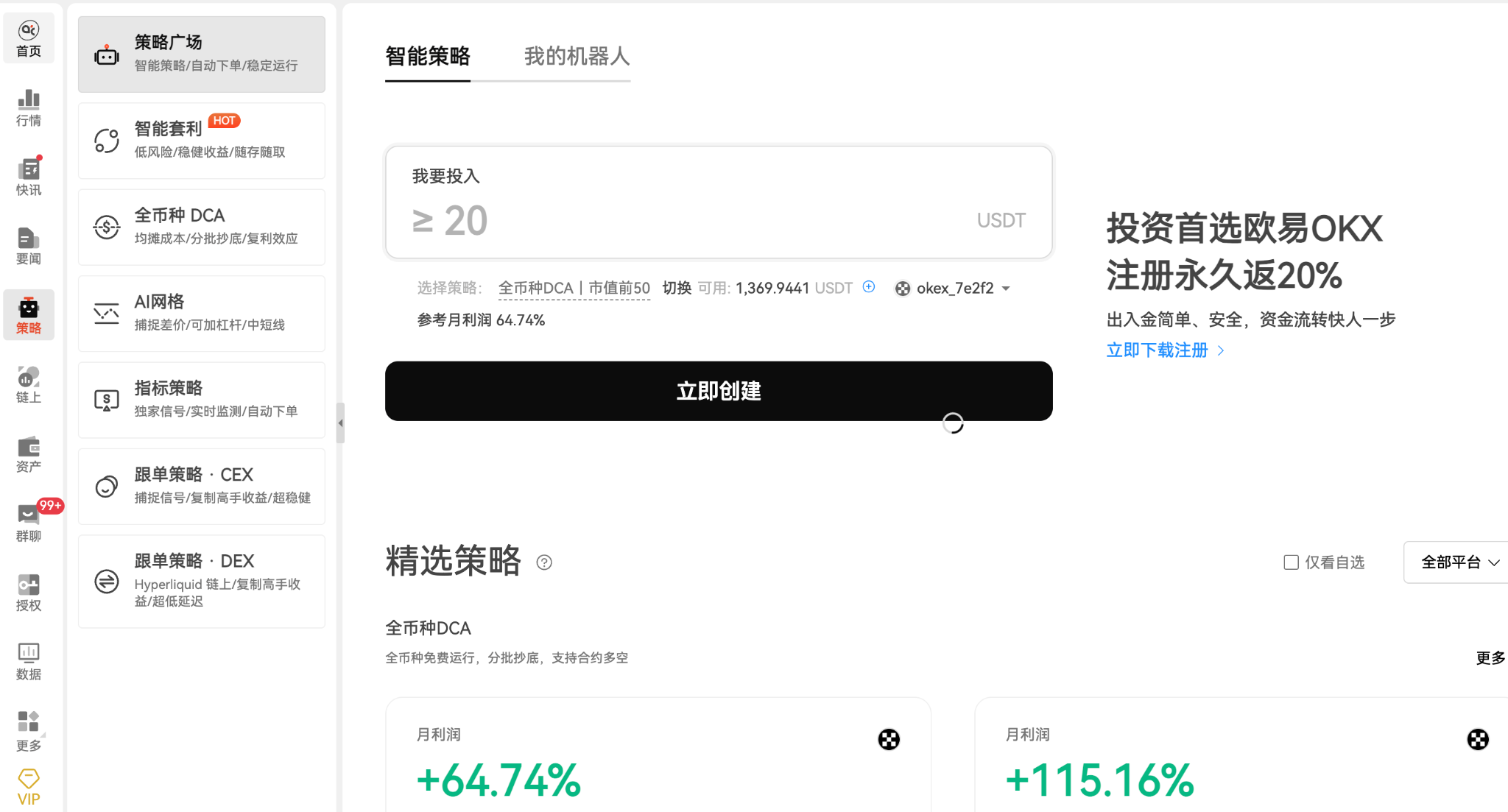Image resolution: width=1508 pixels, height=812 pixels.
Task: Open the +64.74% 月利润 strategy card
Action: pos(658,755)
